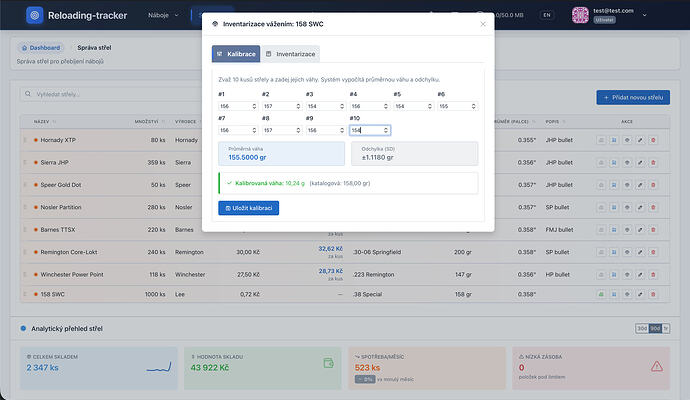Click Přidat novou střelu button
This screenshot has width=690, height=400.
click(632, 97)
